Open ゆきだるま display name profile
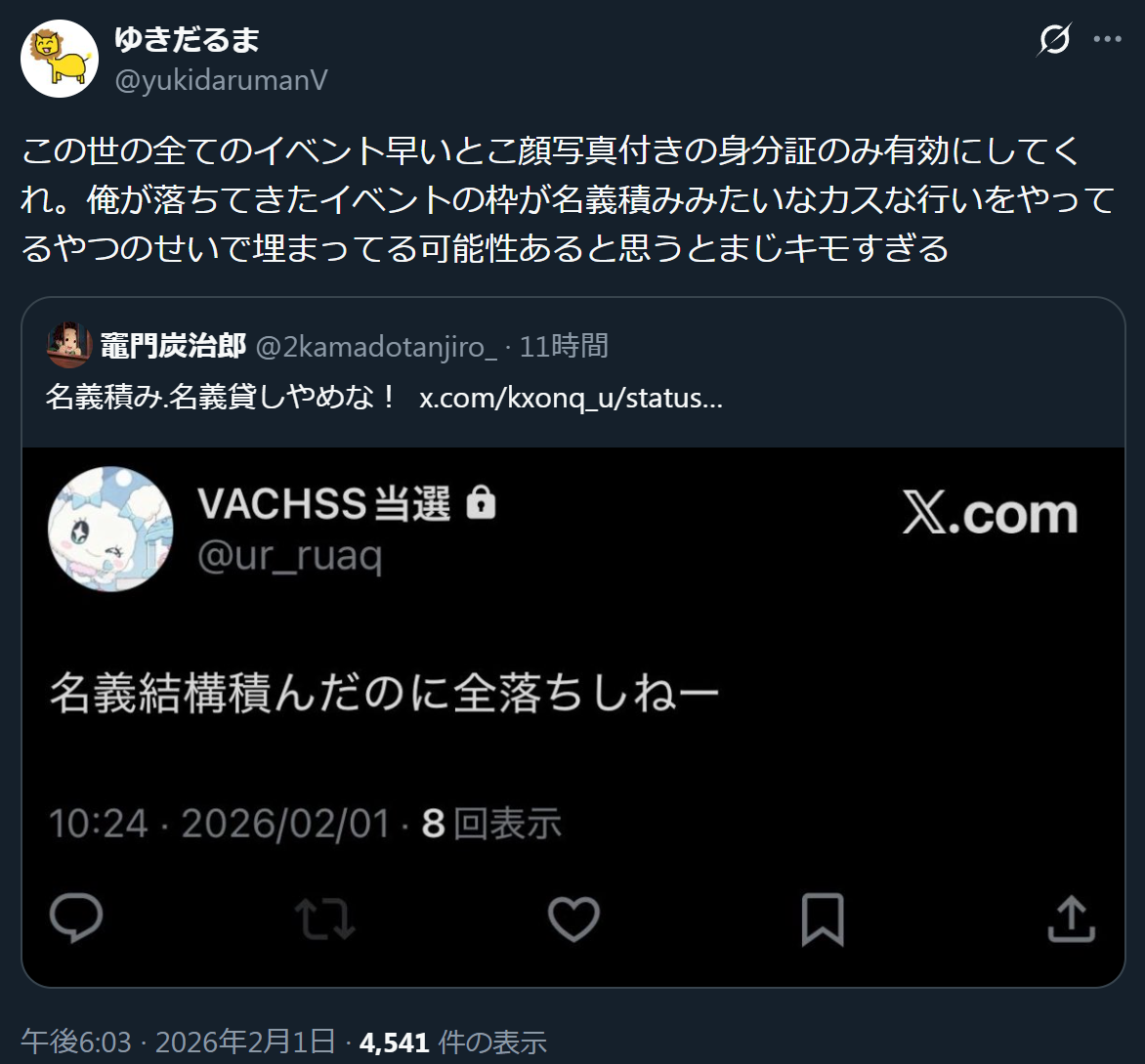 click(187, 39)
